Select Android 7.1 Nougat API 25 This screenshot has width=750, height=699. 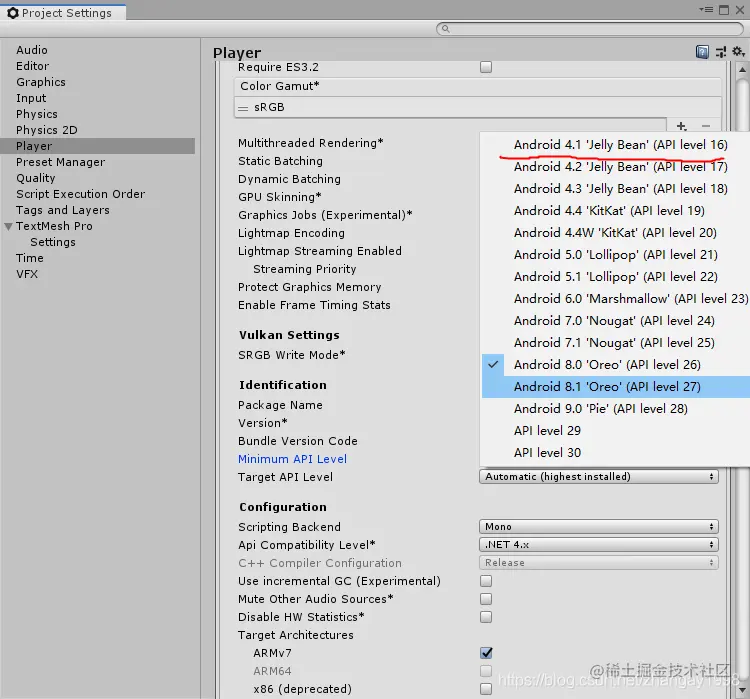pyautogui.click(x=616, y=343)
